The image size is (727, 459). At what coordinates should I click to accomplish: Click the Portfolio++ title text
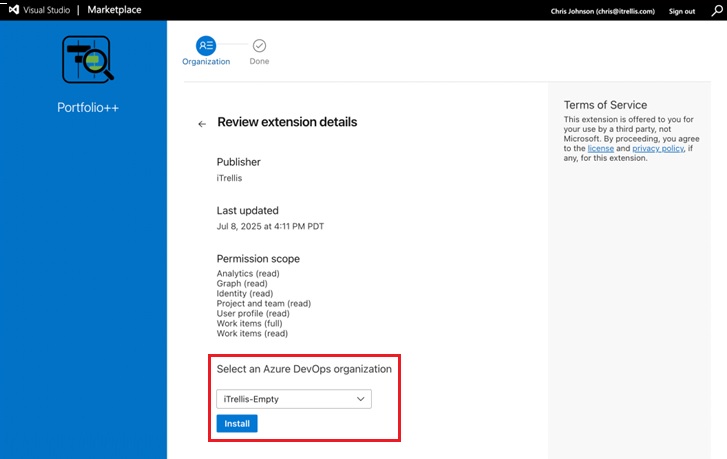88,108
